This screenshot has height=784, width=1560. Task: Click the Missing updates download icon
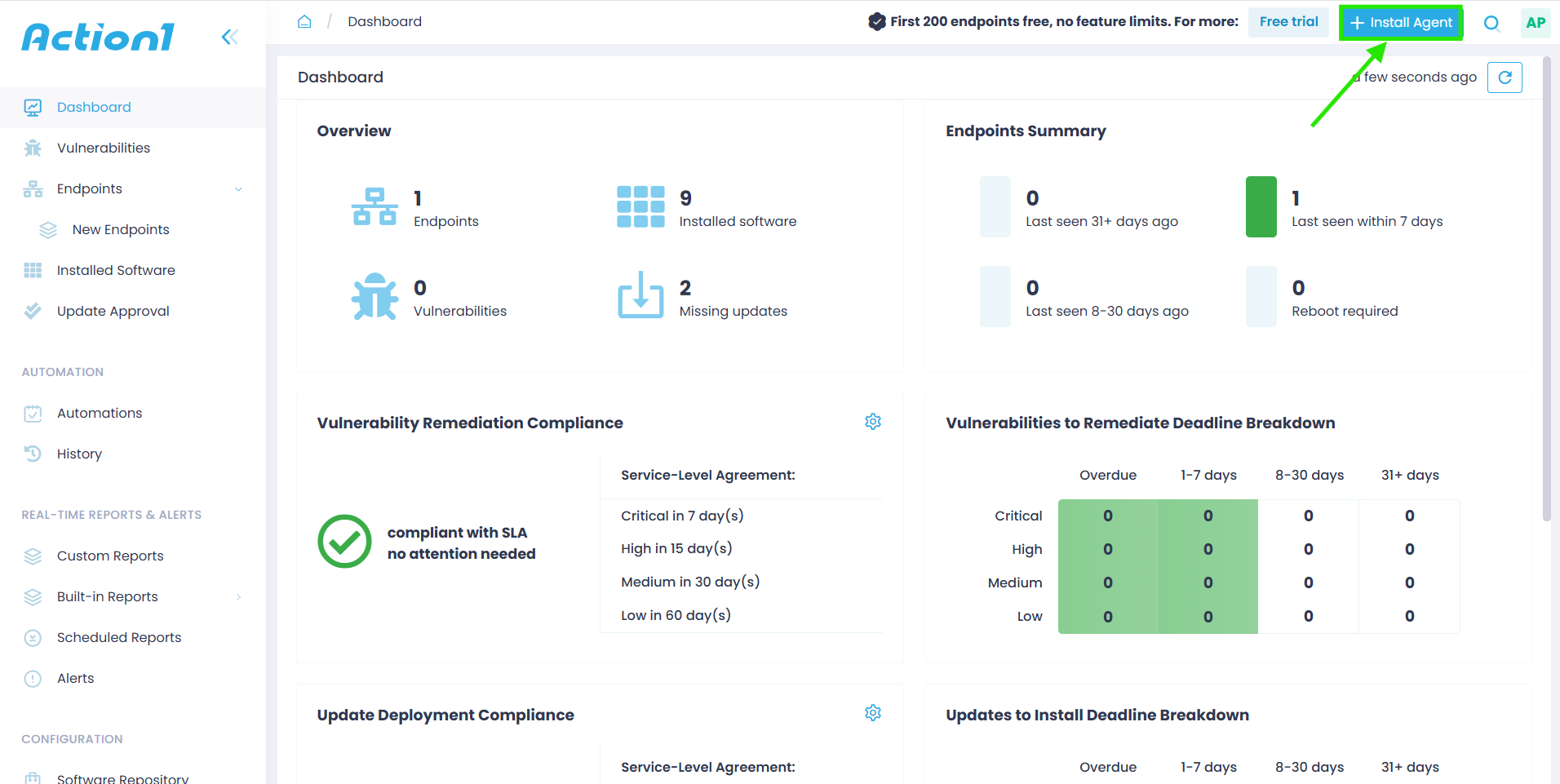tap(640, 295)
